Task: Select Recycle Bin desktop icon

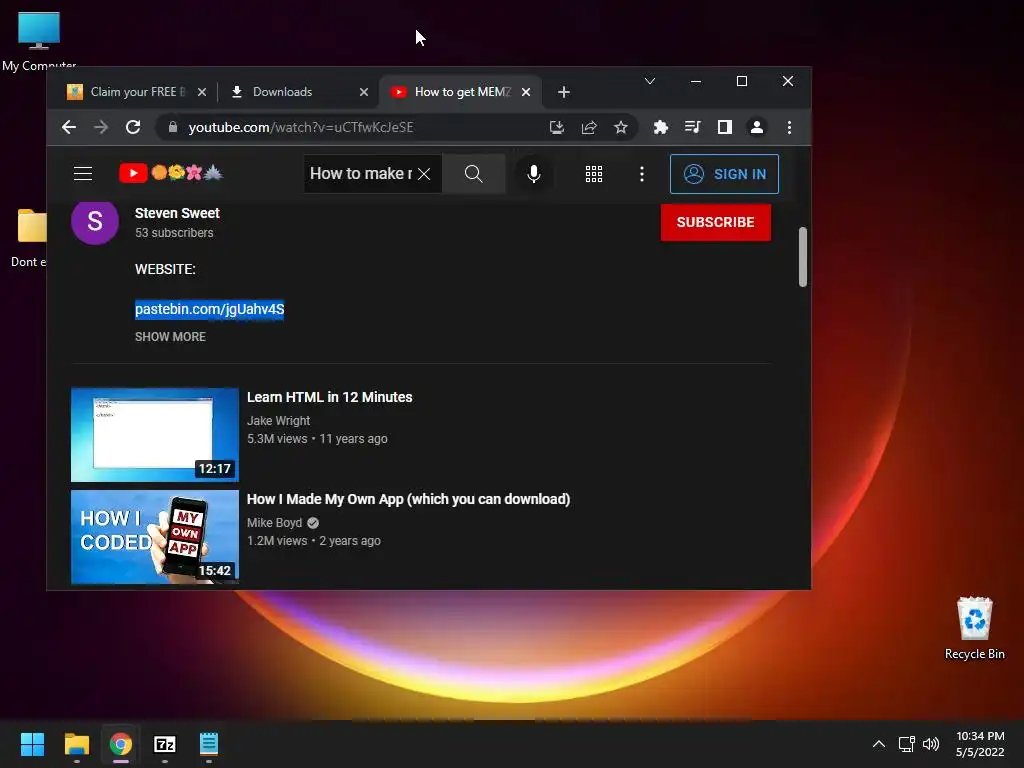Action: (974, 628)
